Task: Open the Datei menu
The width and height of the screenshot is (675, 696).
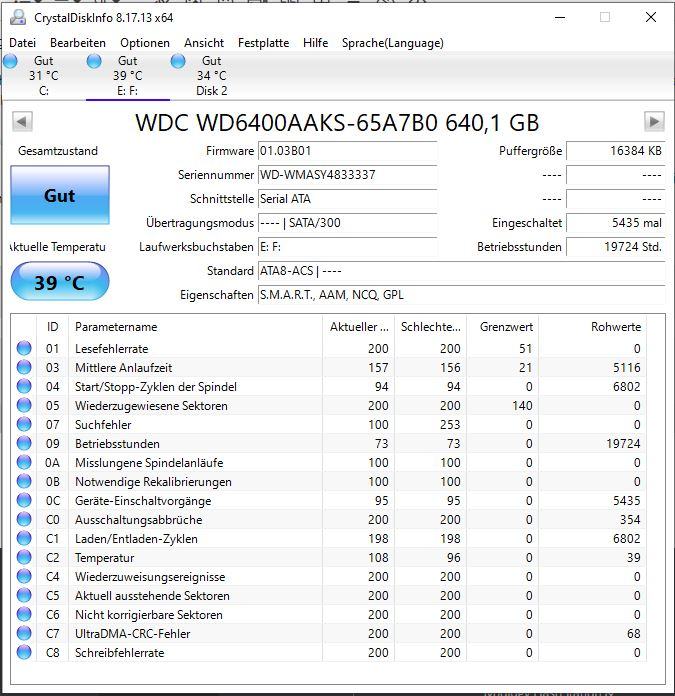Action: 23,43
